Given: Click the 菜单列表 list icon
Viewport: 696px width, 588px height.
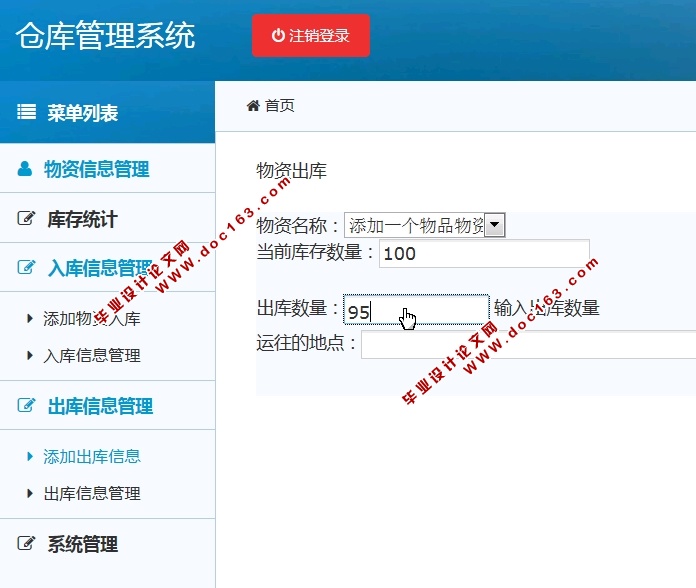Looking at the screenshot, I should pyautogui.click(x=26, y=112).
